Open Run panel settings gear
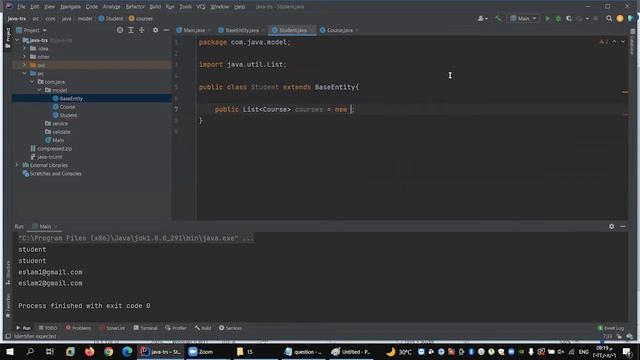Viewport: 640px width, 360px height. point(611,226)
